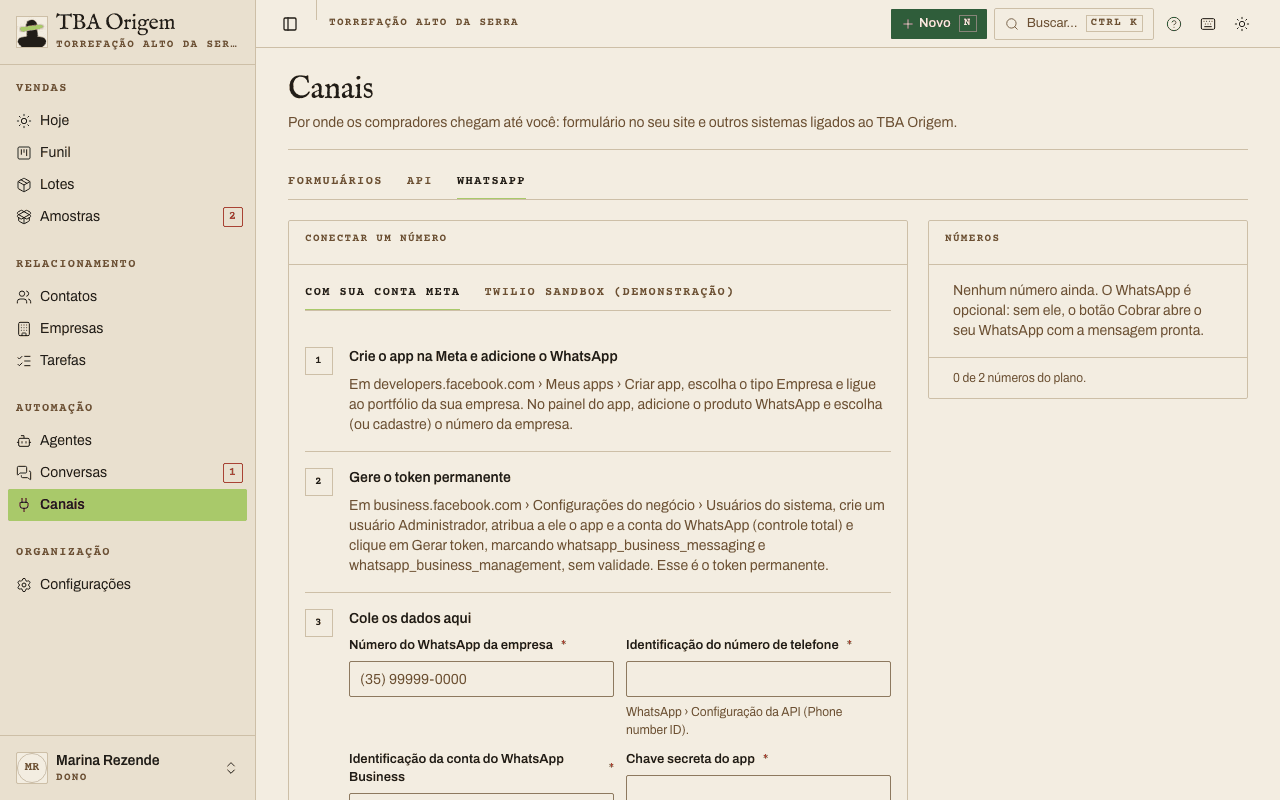The image size is (1280, 800).
Task: Open Configurações settings
Action: 127,584
